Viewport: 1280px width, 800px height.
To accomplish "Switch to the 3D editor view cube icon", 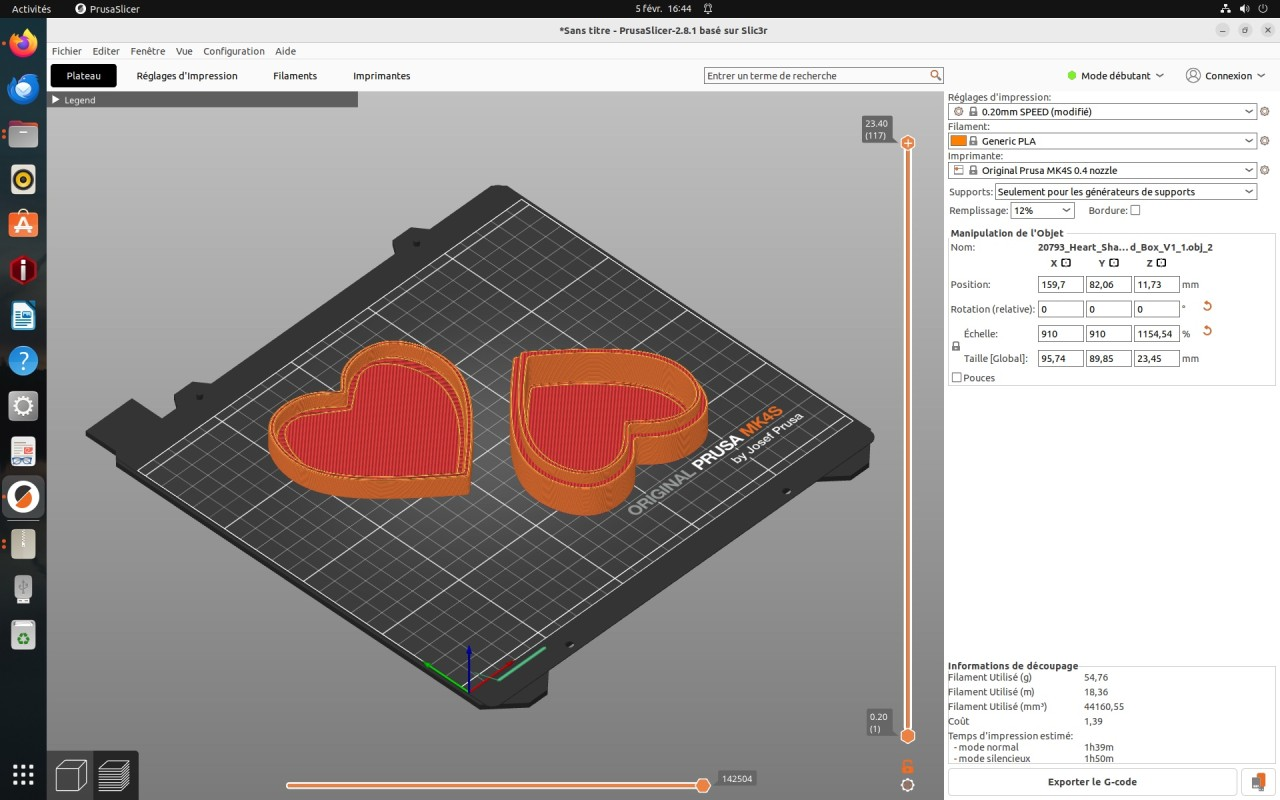I will point(70,776).
